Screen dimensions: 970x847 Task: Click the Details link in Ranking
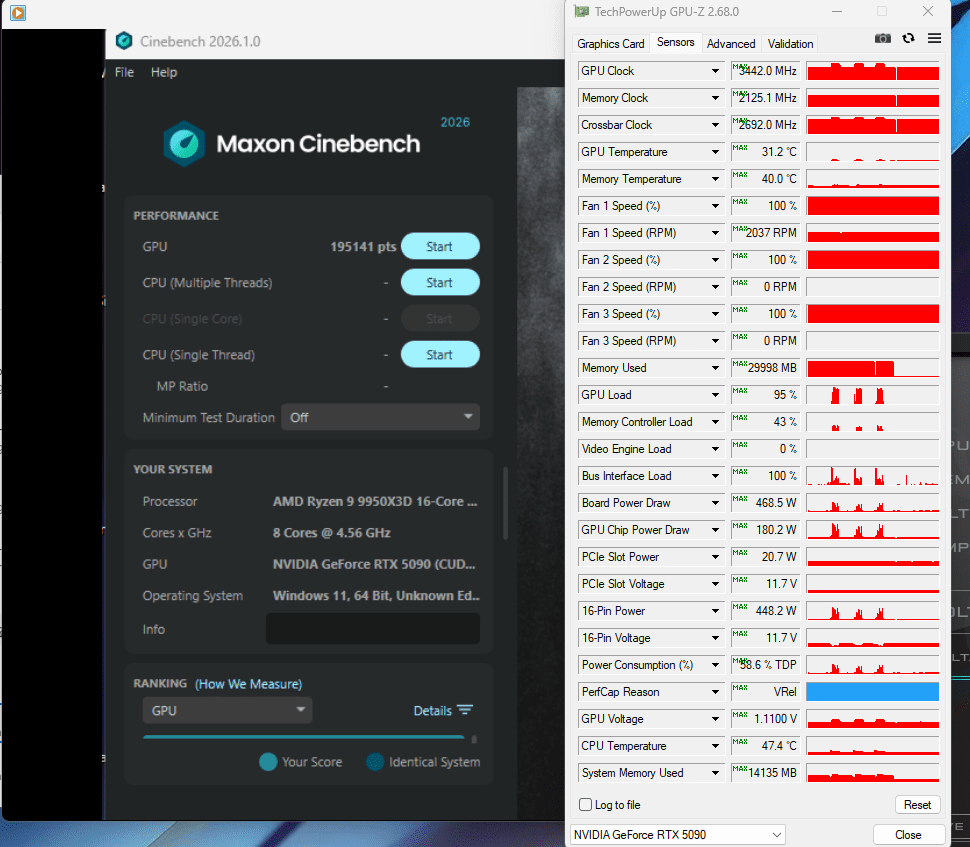(x=432, y=710)
